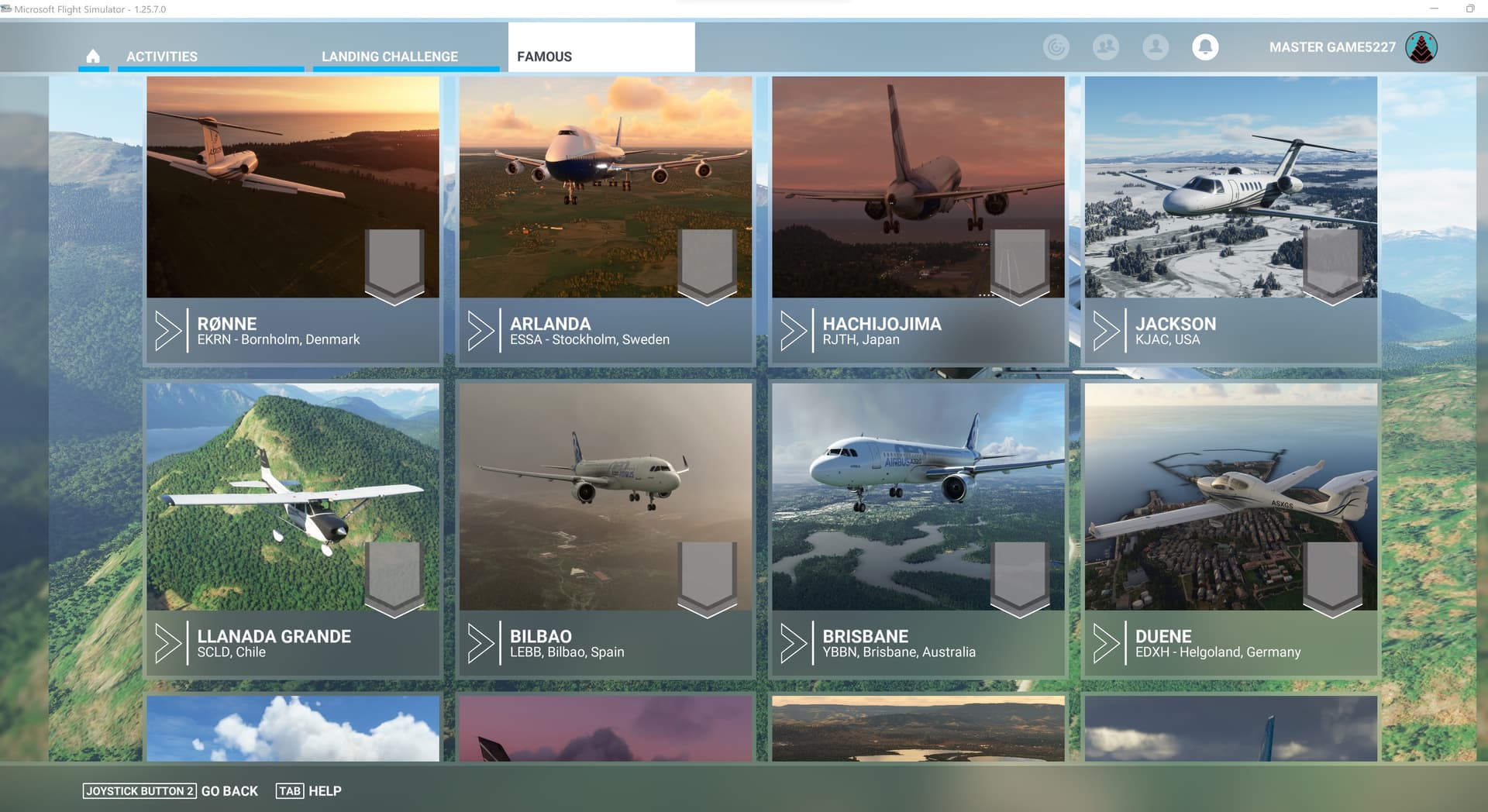
Task: Click the arrow icon beside ARLANDA
Action: pyautogui.click(x=480, y=331)
